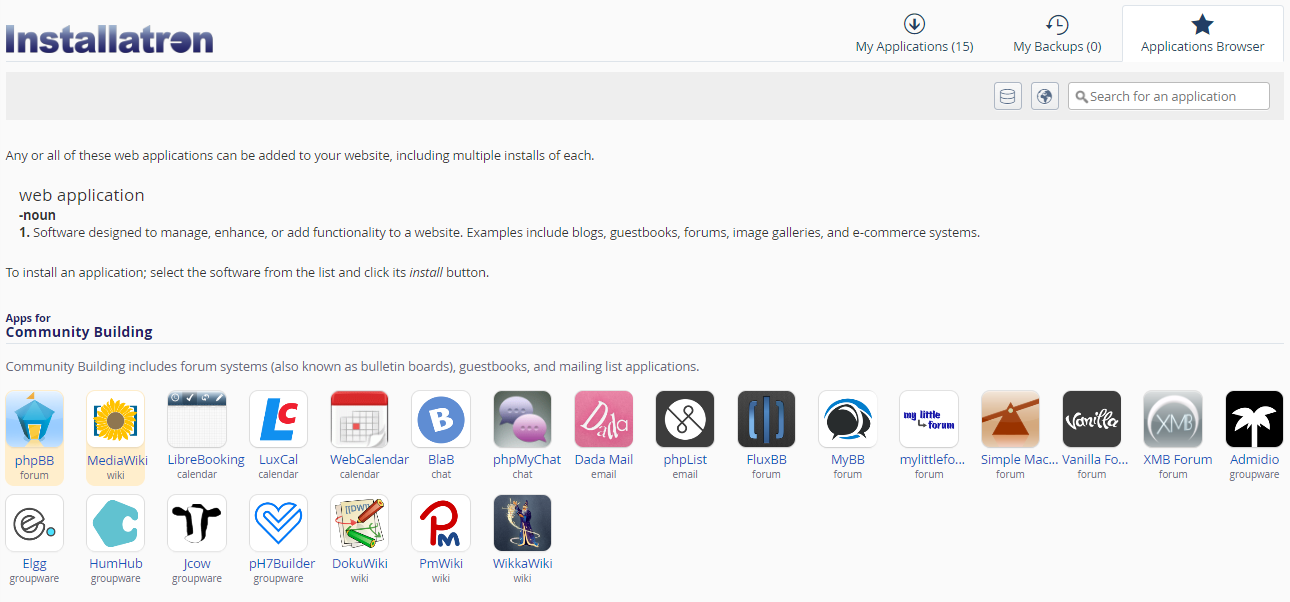This screenshot has height=602, width=1290.
Task: Select the PmWiki app icon
Action: (x=441, y=523)
